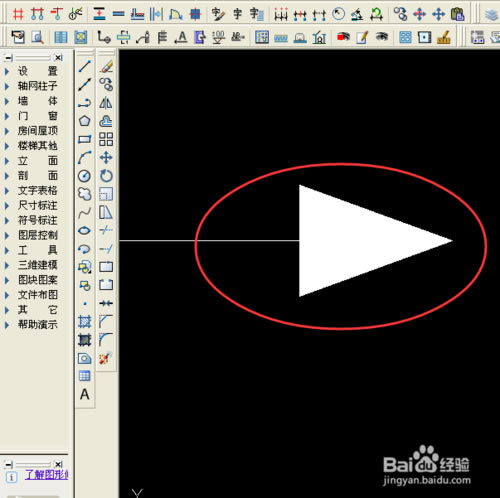Open the Array tool icon
500x498 pixels.
click(x=106, y=139)
